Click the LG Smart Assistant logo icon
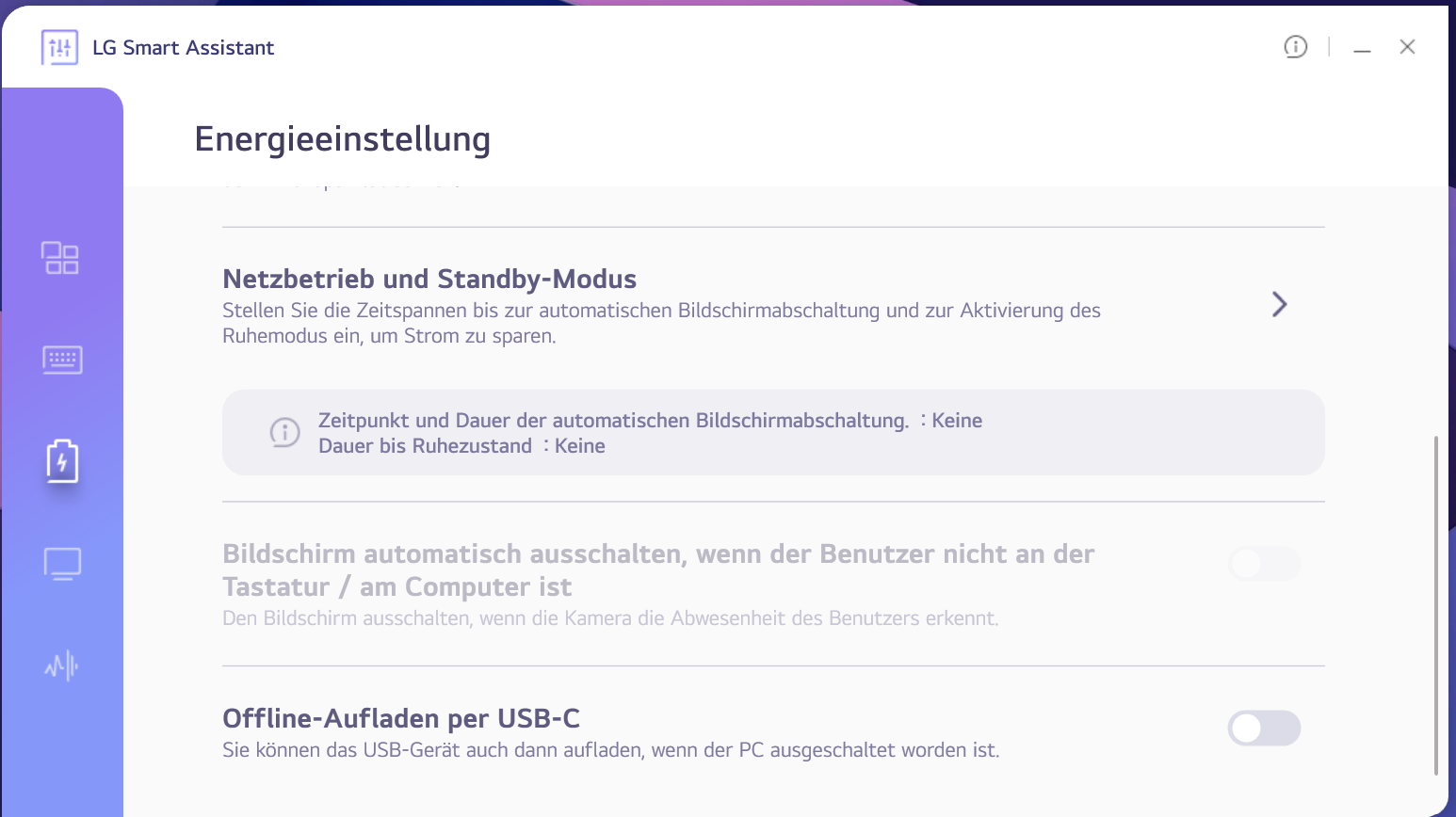 tap(59, 47)
